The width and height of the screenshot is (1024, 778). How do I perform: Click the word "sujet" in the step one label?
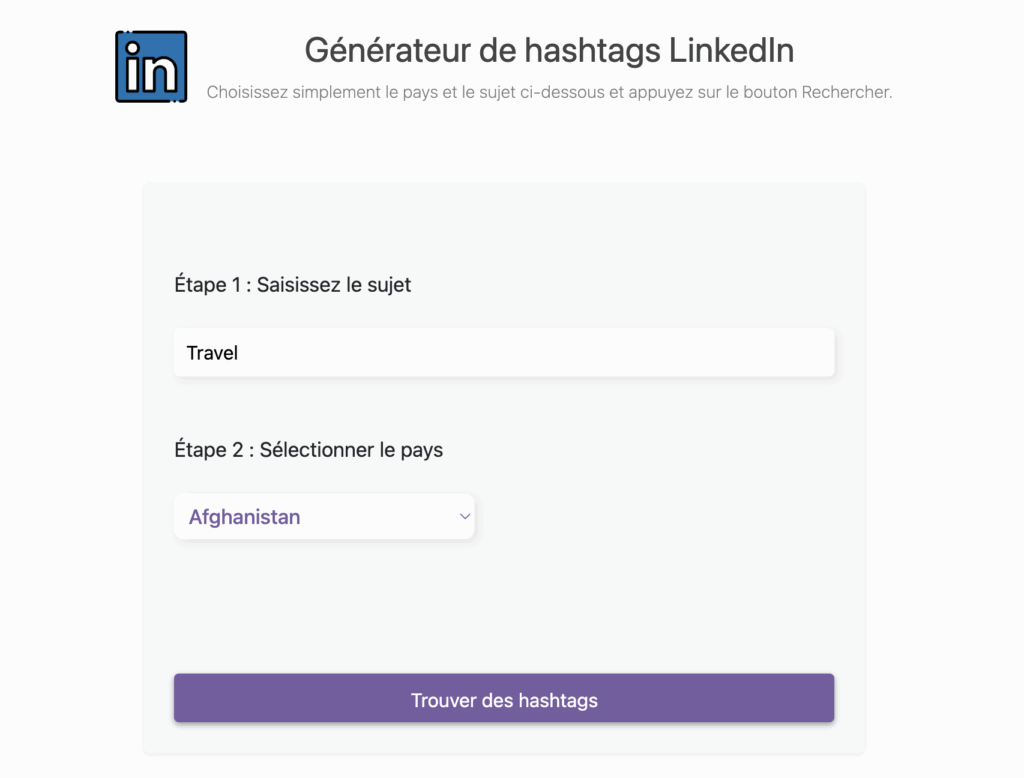(388, 285)
